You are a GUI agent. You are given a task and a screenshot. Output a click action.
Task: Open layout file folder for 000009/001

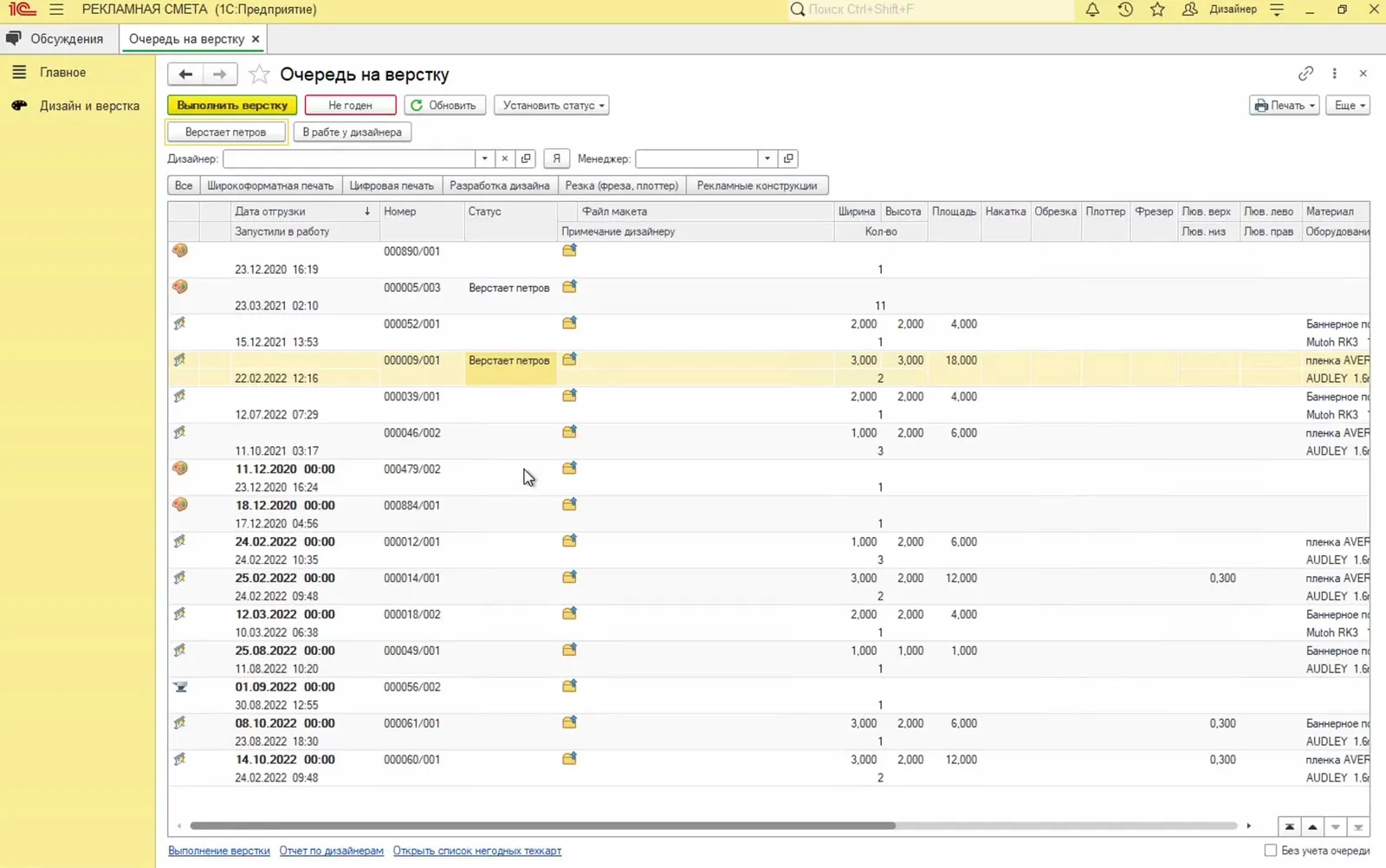(569, 360)
